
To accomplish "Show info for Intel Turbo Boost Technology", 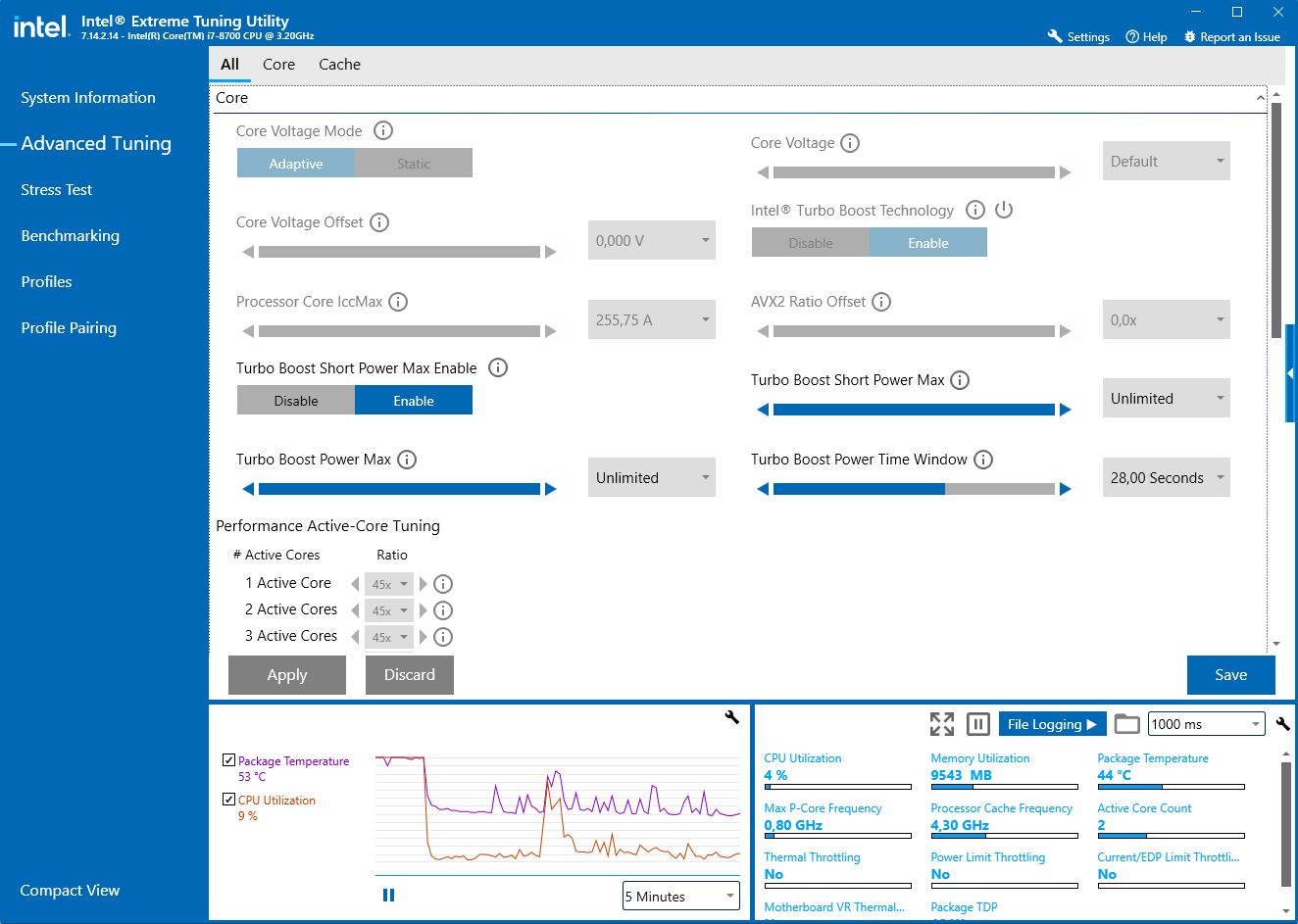I will [974, 210].
